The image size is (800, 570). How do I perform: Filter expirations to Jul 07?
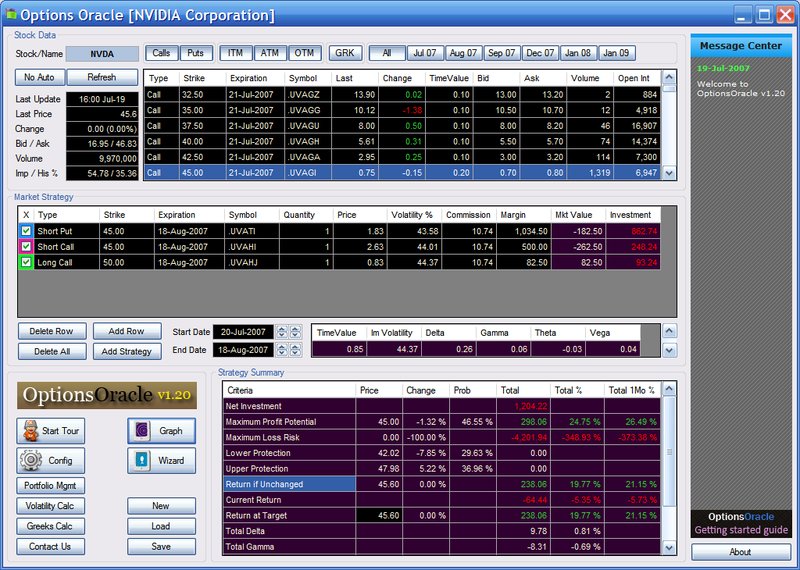tap(425, 53)
